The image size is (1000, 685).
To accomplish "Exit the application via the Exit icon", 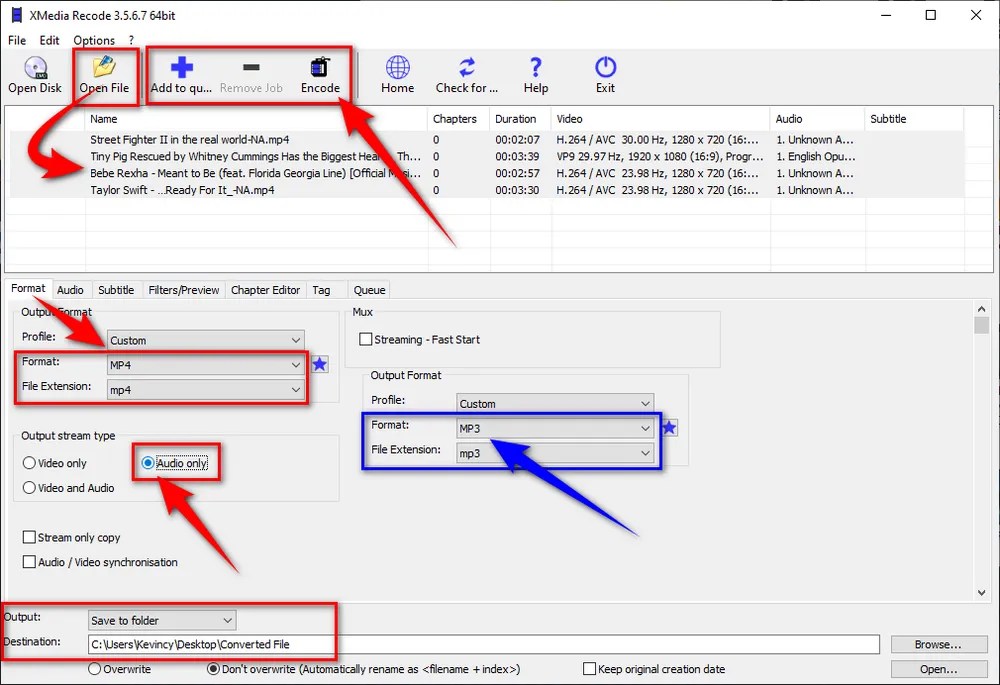I will pos(605,72).
